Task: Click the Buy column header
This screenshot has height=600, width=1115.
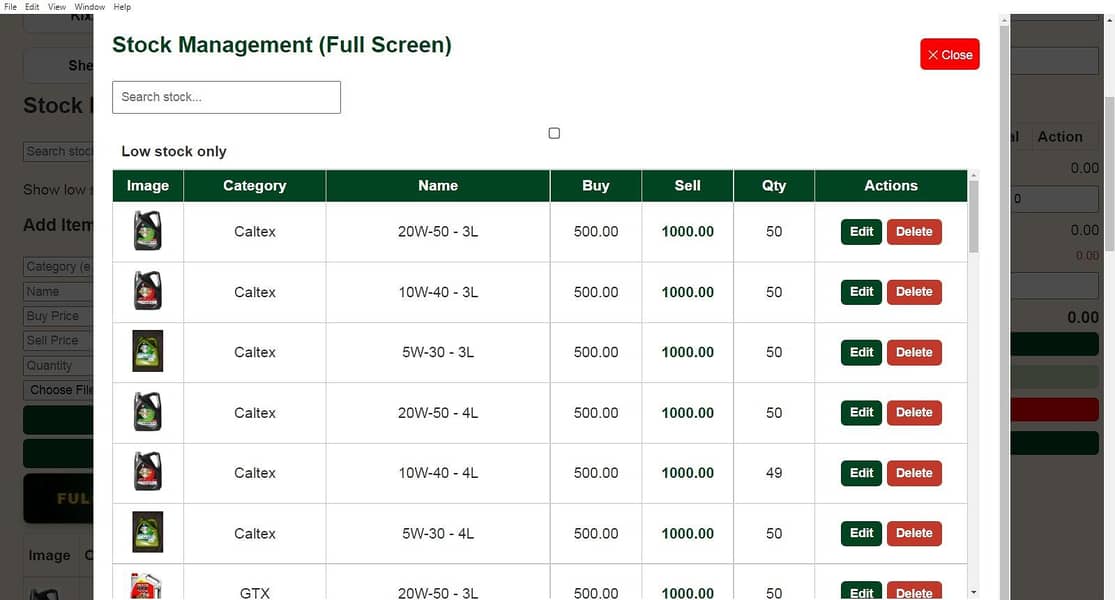Action: (596, 186)
